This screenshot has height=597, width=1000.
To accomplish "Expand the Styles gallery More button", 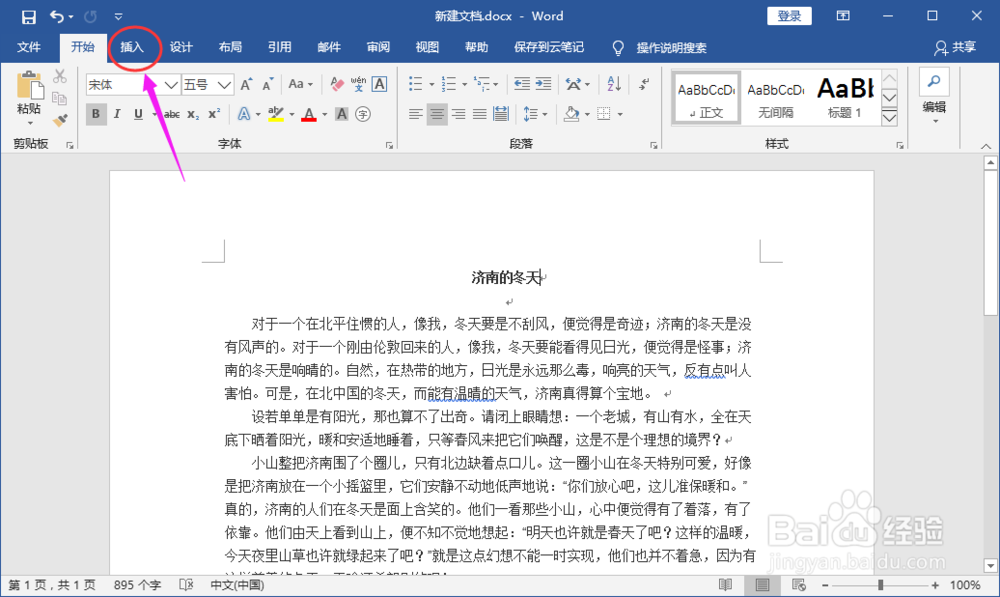I will pyautogui.click(x=889, y=117).
